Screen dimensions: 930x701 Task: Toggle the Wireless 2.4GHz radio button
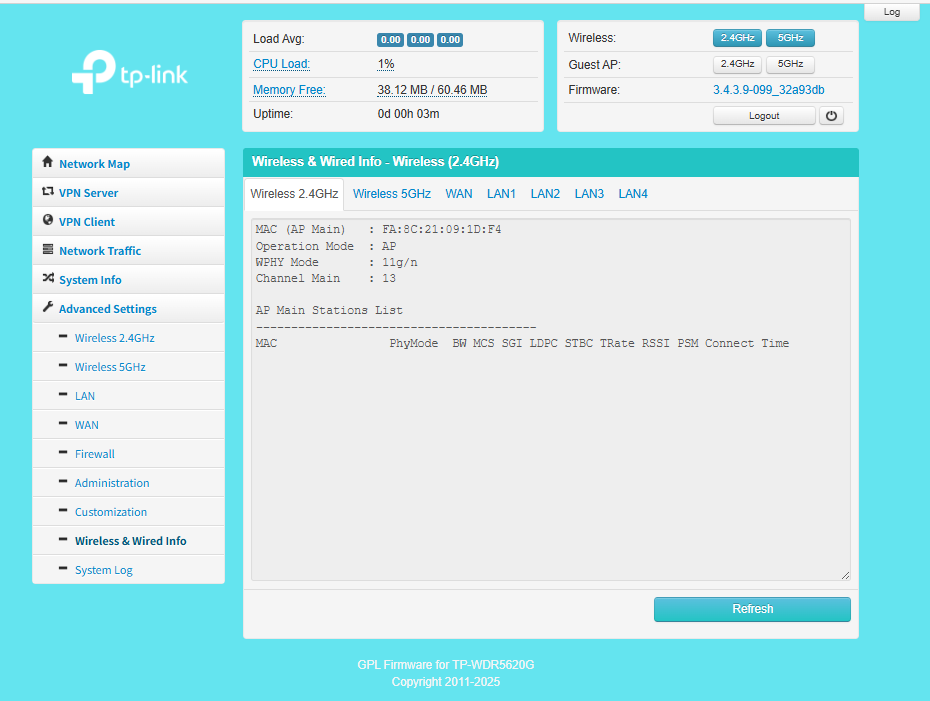point(737,38)
